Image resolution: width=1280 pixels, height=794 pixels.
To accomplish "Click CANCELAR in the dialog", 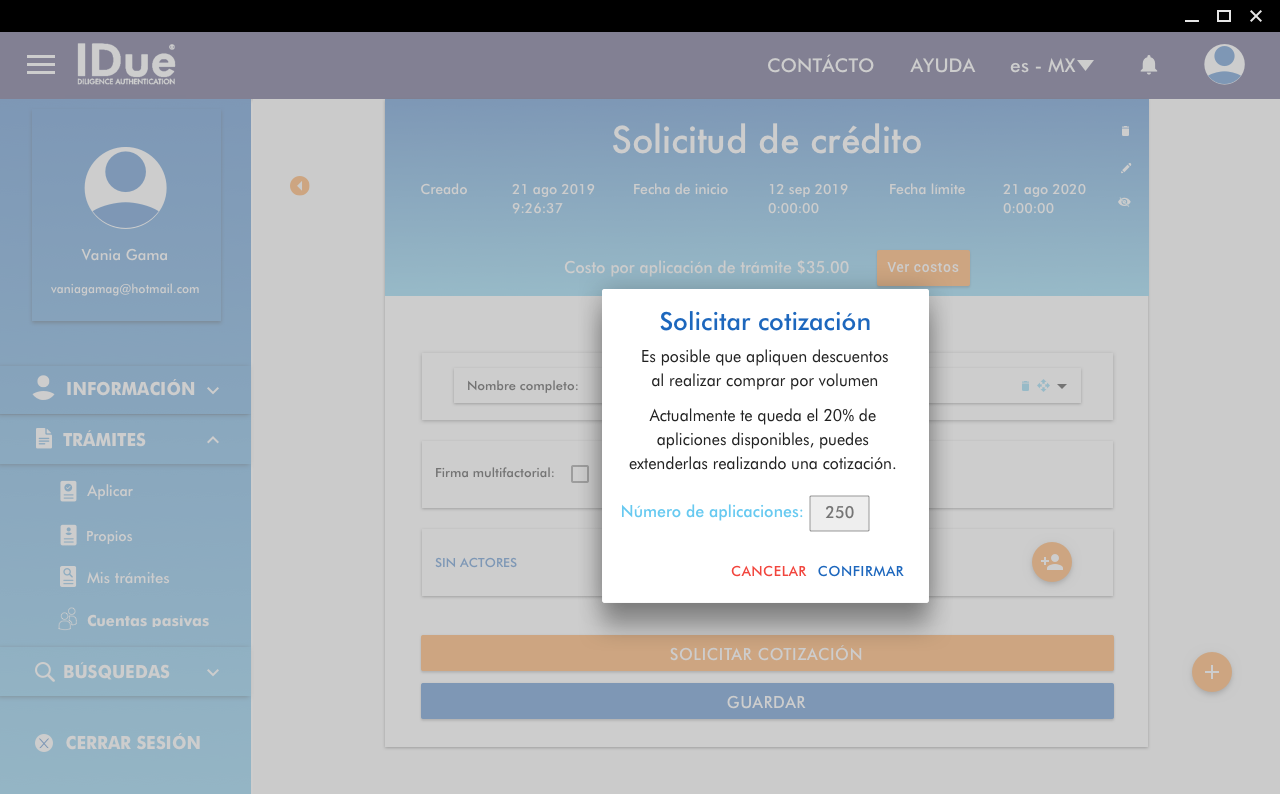I will 768,571.
